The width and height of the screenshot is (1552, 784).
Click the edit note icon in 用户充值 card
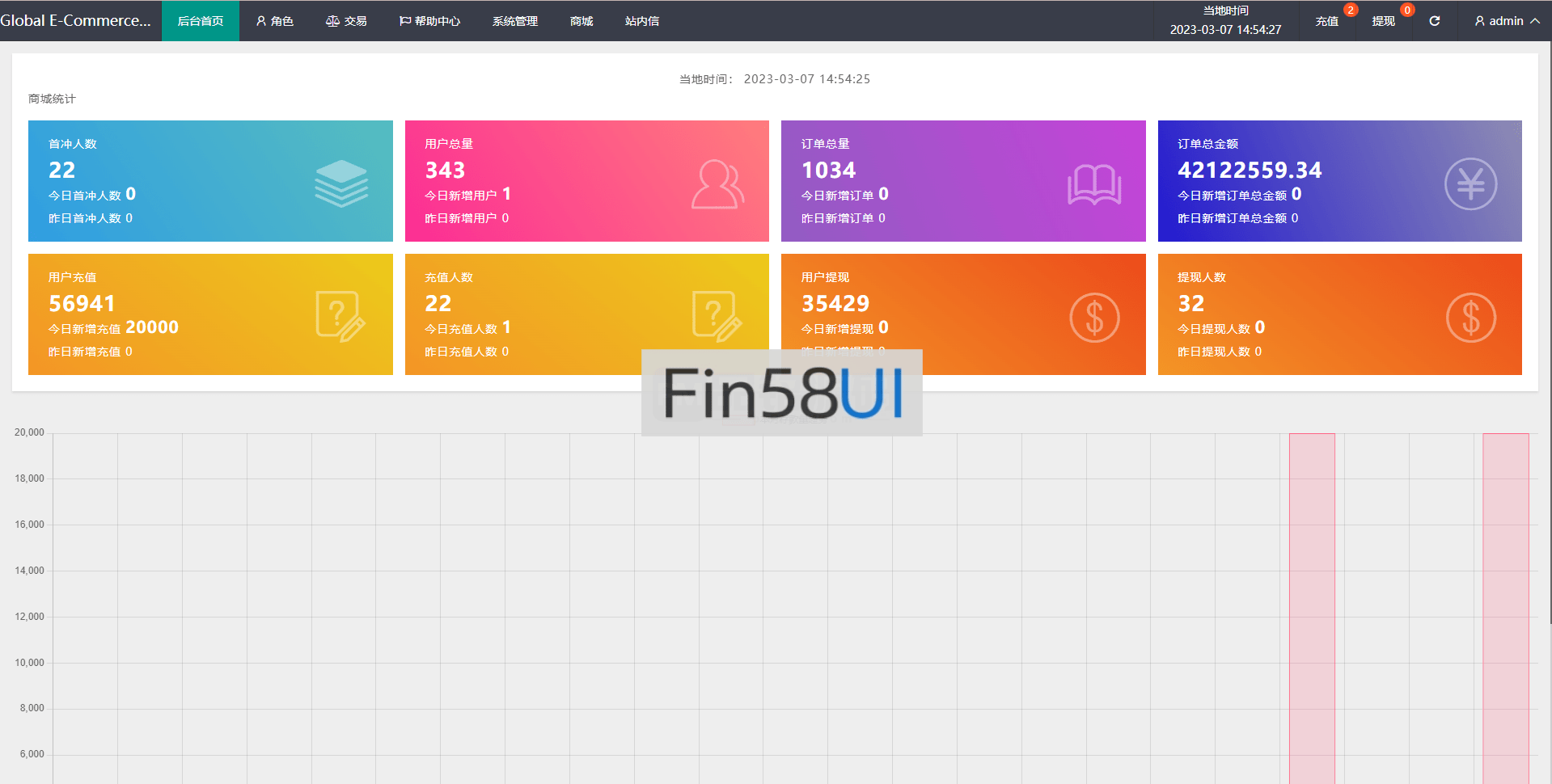tap(340, 316)
